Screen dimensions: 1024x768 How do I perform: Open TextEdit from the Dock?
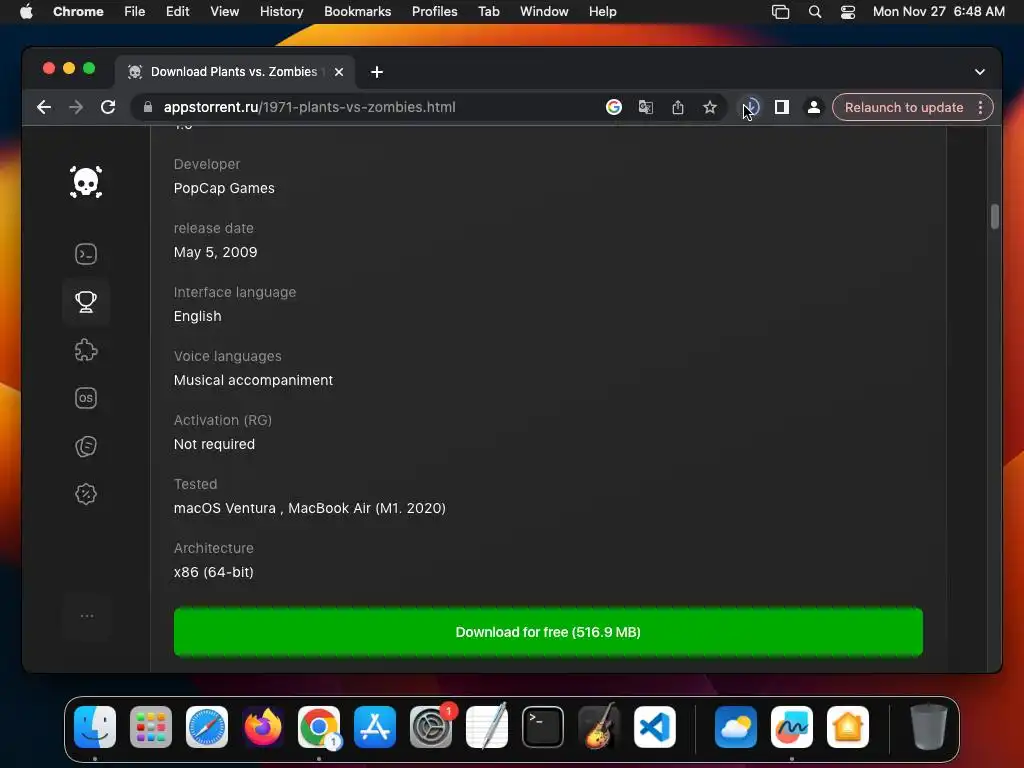[487, 727]
